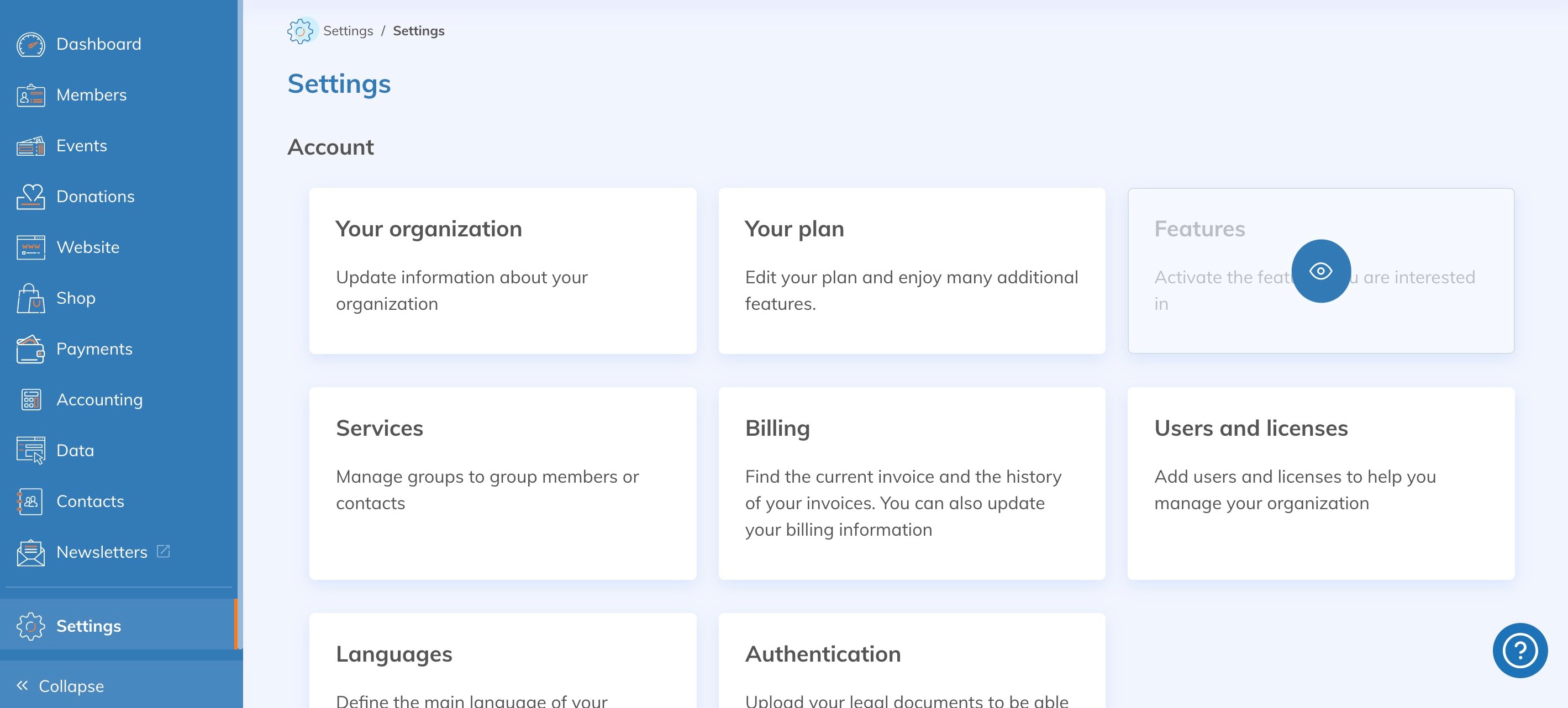Screen dimensions: 1568x708
Task: Open the Your organization card
Action: [x=502, y=271]
